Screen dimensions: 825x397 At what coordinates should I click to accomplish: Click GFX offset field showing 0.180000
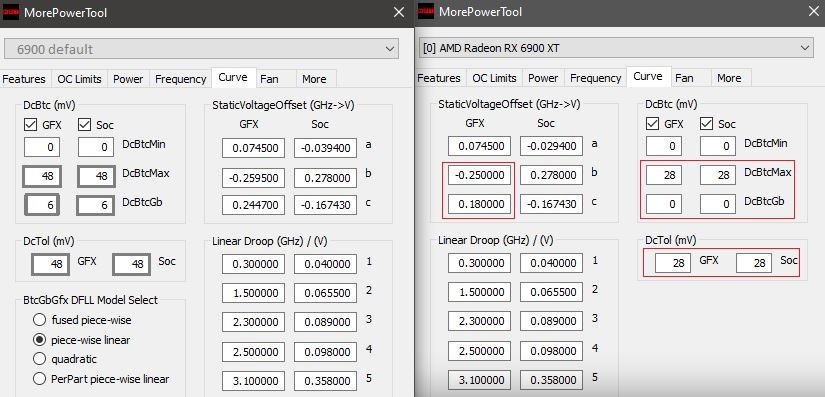point(479,203)
